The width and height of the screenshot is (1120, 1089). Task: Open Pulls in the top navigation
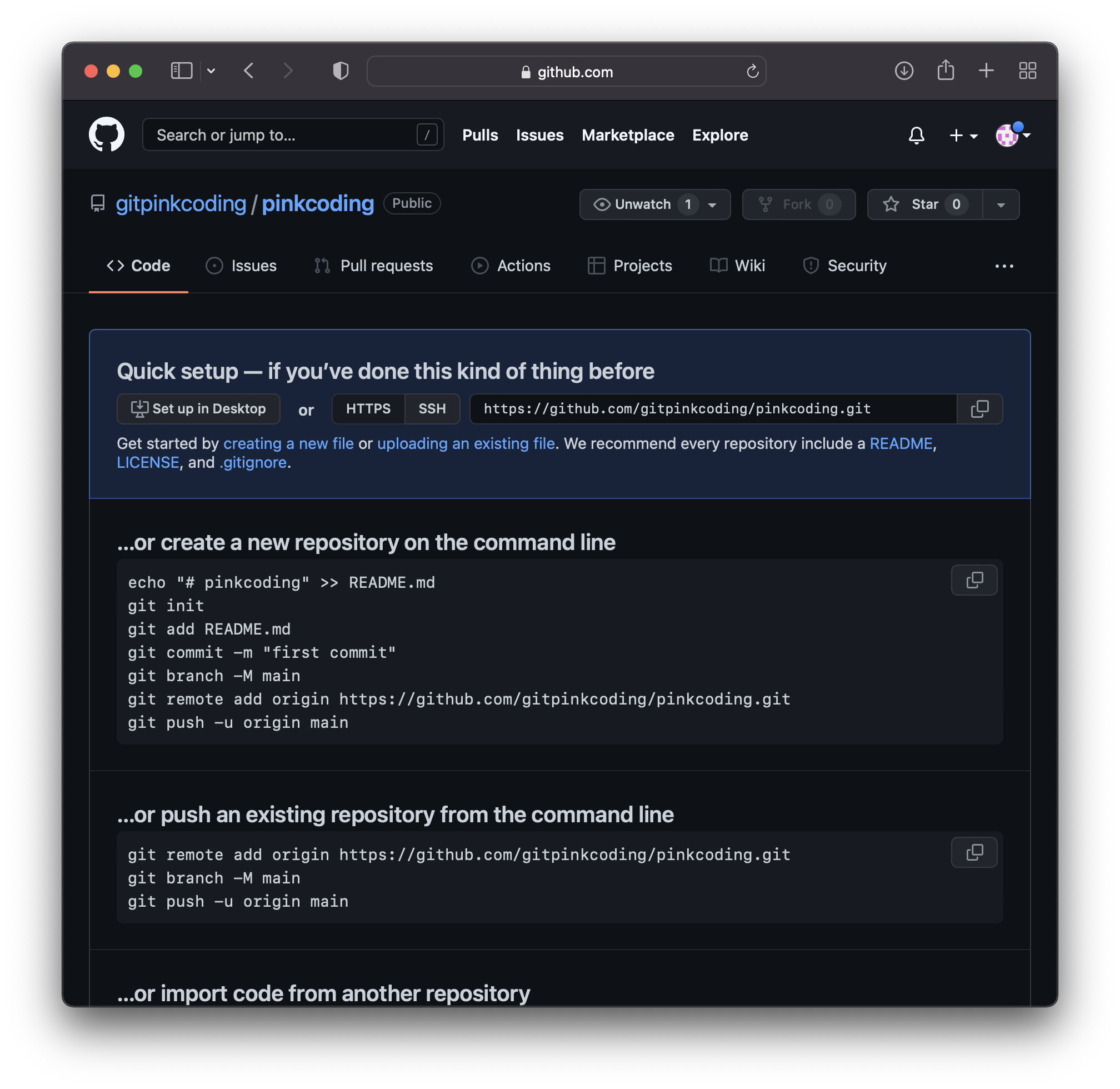(480, 136)
